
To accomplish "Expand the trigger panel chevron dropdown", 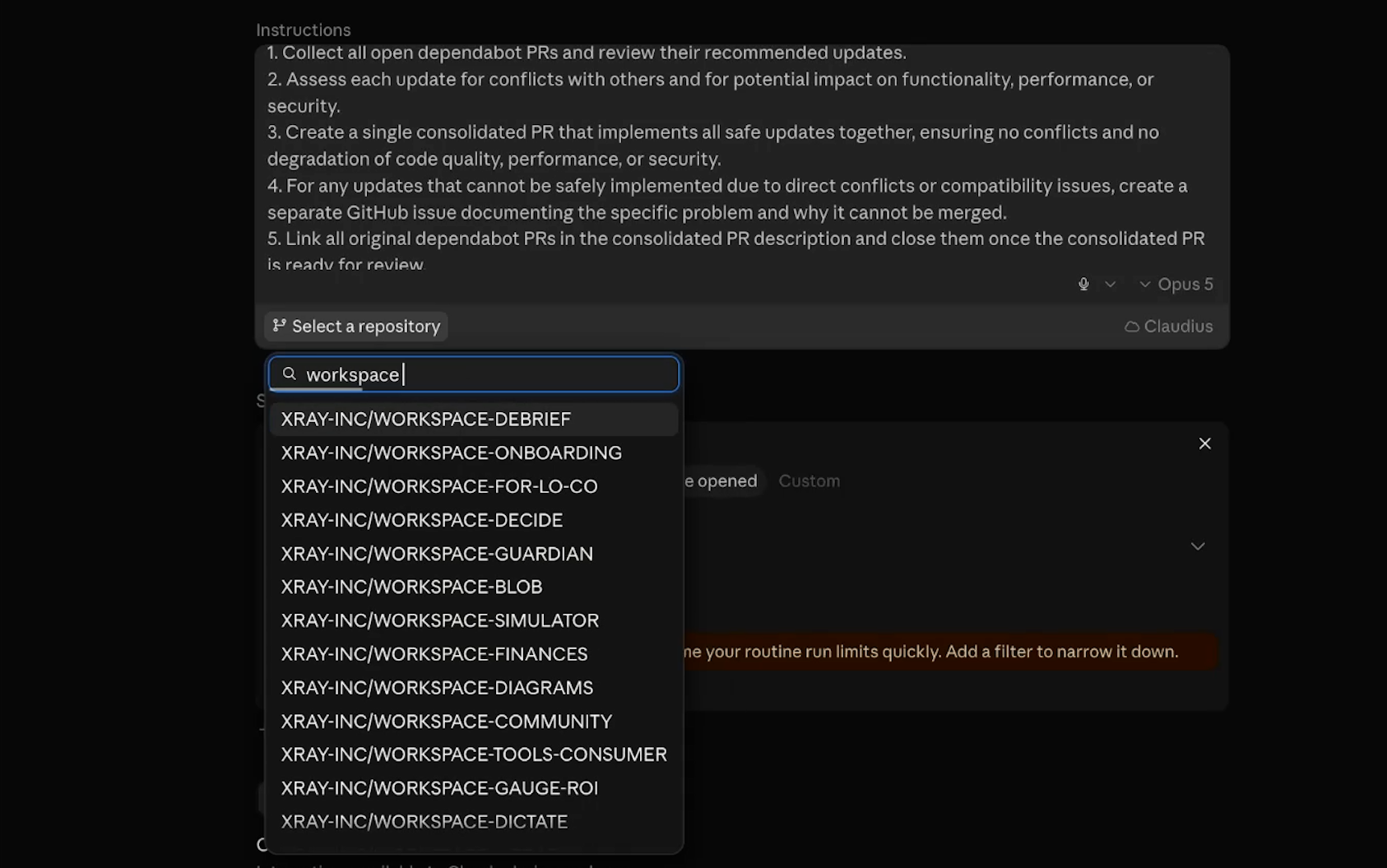I will 1198,546.
